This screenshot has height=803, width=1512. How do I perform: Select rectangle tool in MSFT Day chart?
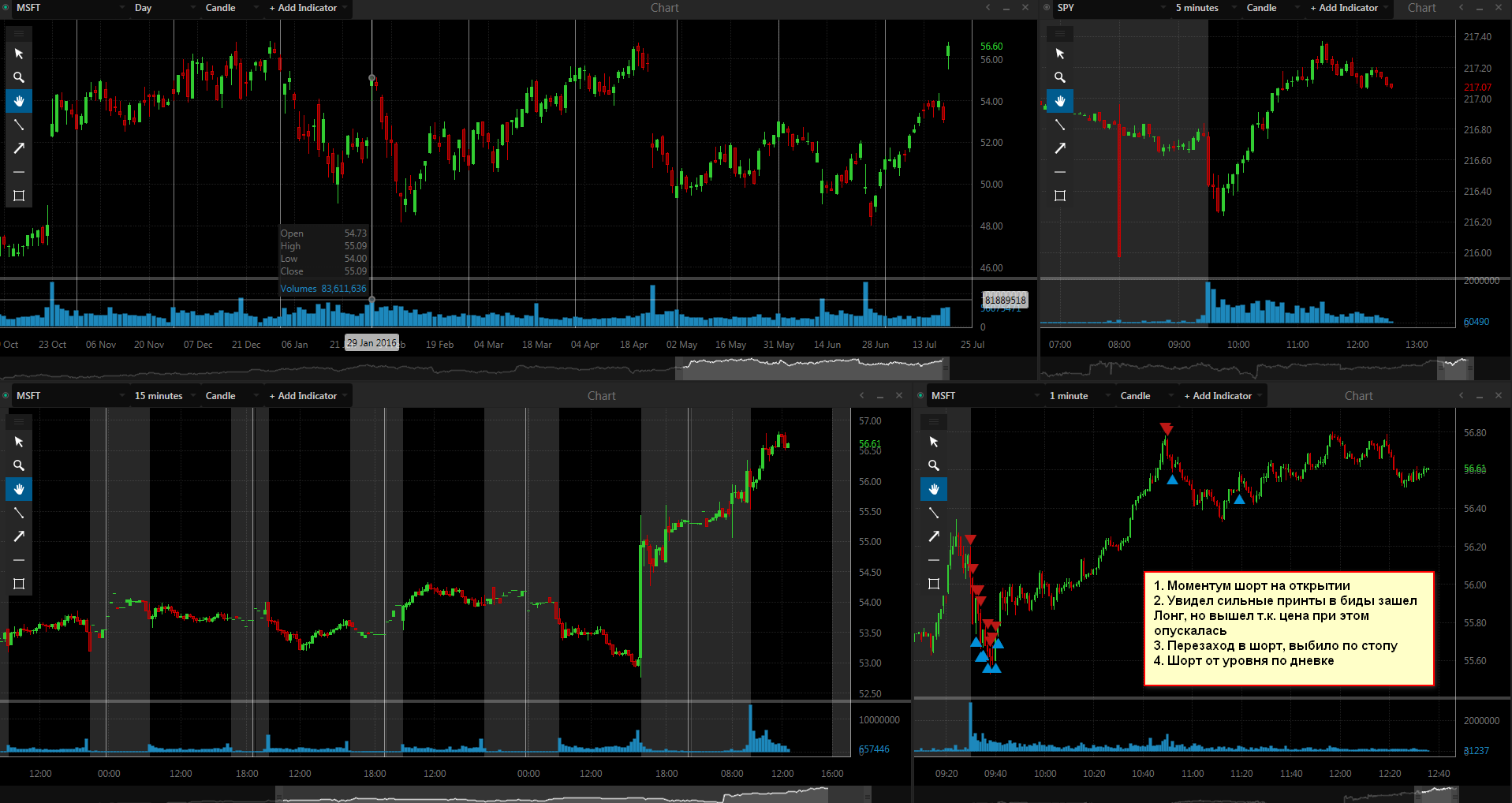click(19, 196)
